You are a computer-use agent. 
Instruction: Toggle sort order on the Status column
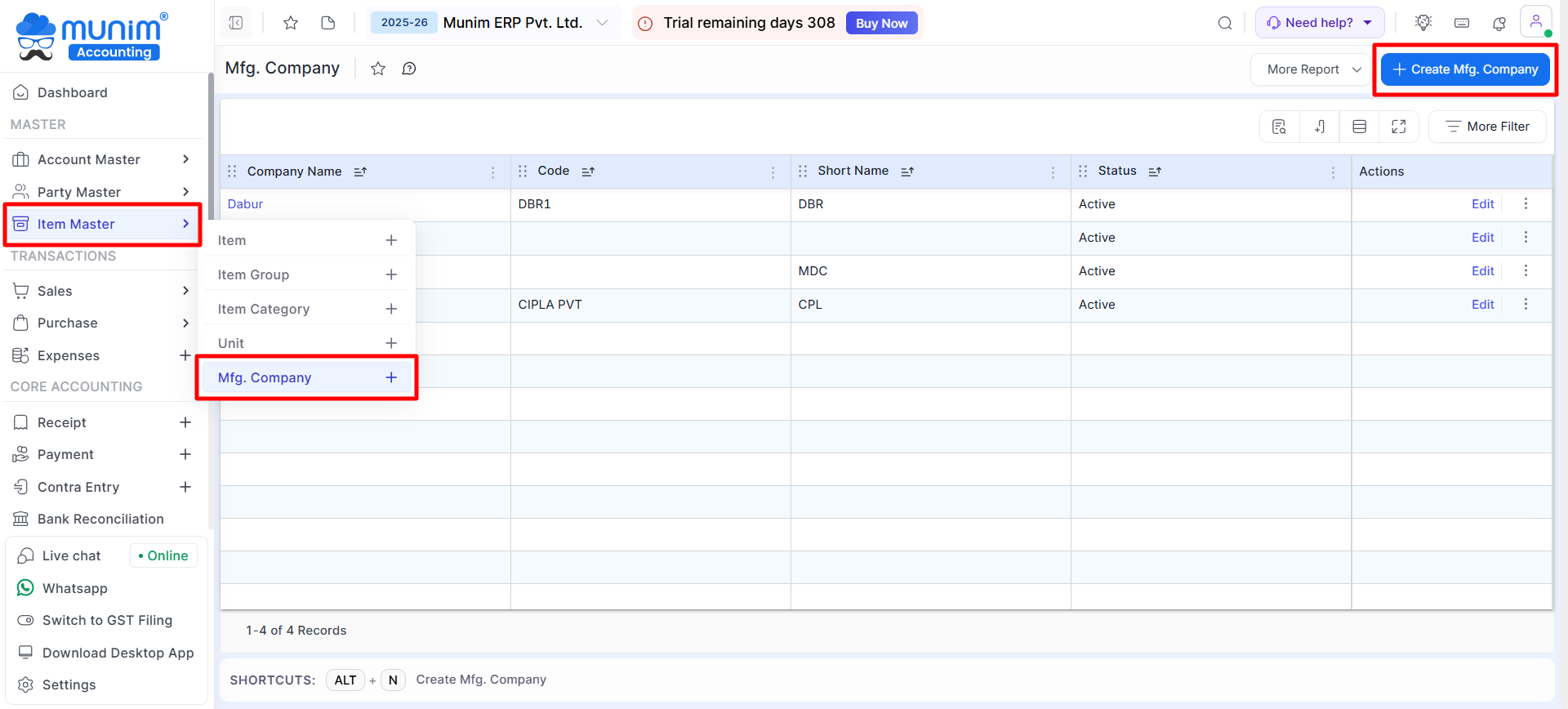click(x=1155, y=172)
